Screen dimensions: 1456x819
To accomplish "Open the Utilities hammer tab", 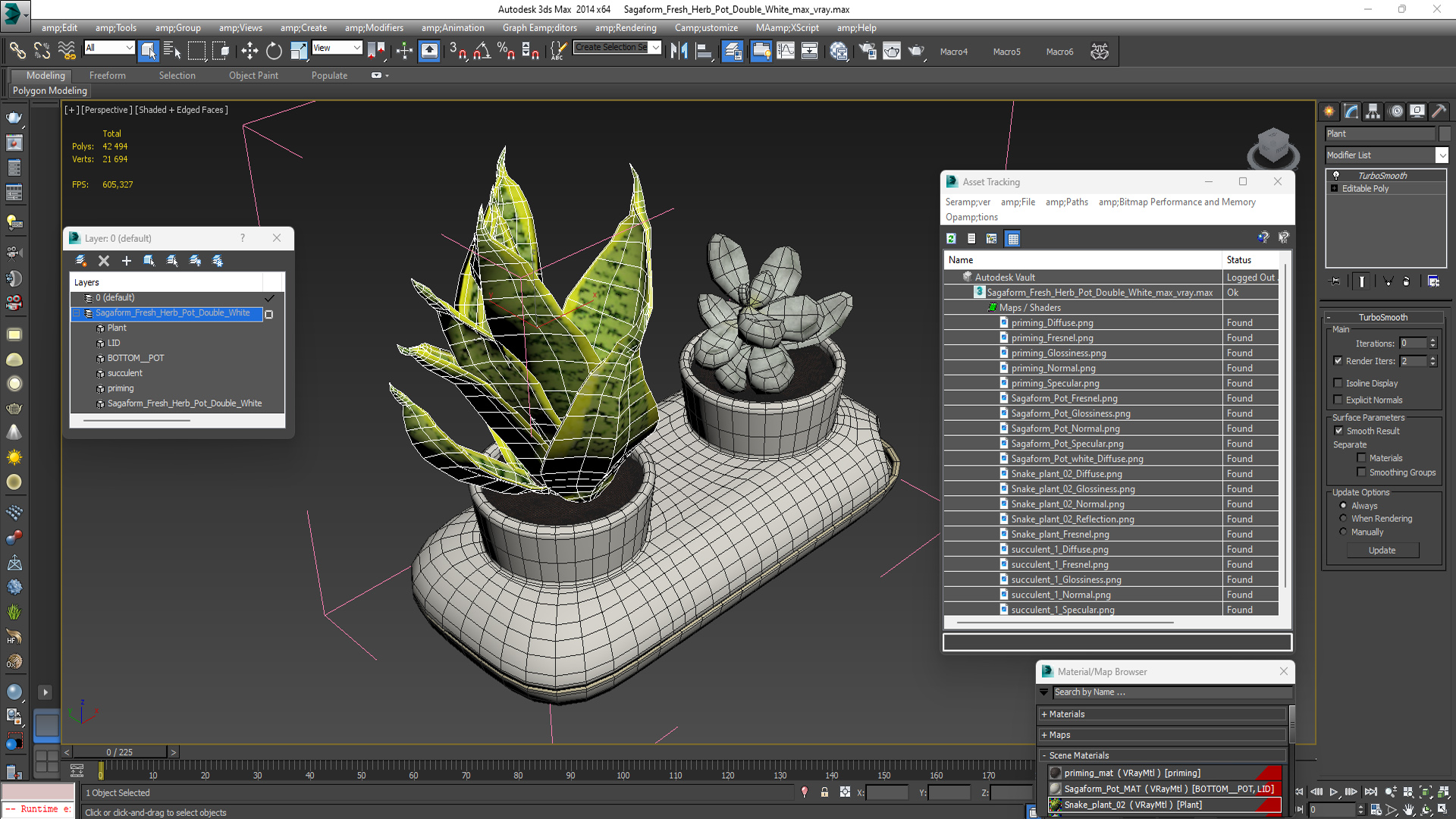I will tap(1439, 111).
